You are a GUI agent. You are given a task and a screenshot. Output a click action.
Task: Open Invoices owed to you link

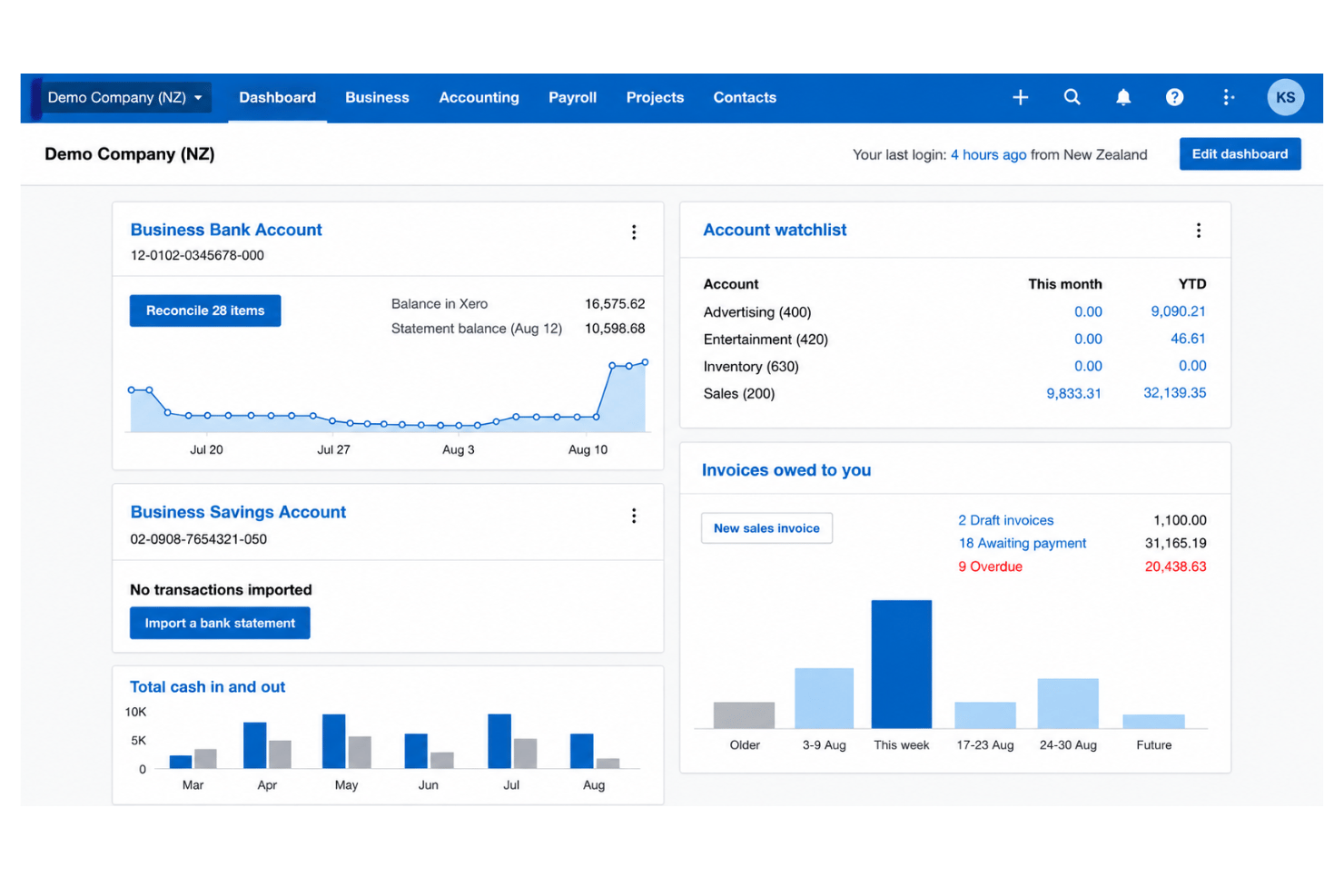coord(786,470)
